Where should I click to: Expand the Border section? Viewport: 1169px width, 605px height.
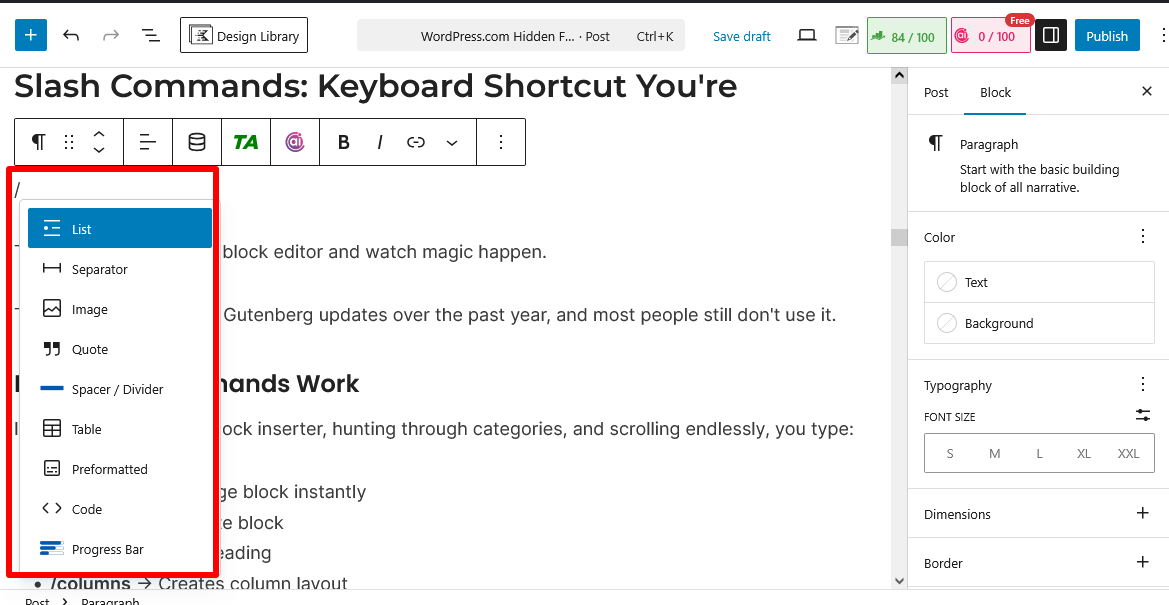tap(1141, 562)
